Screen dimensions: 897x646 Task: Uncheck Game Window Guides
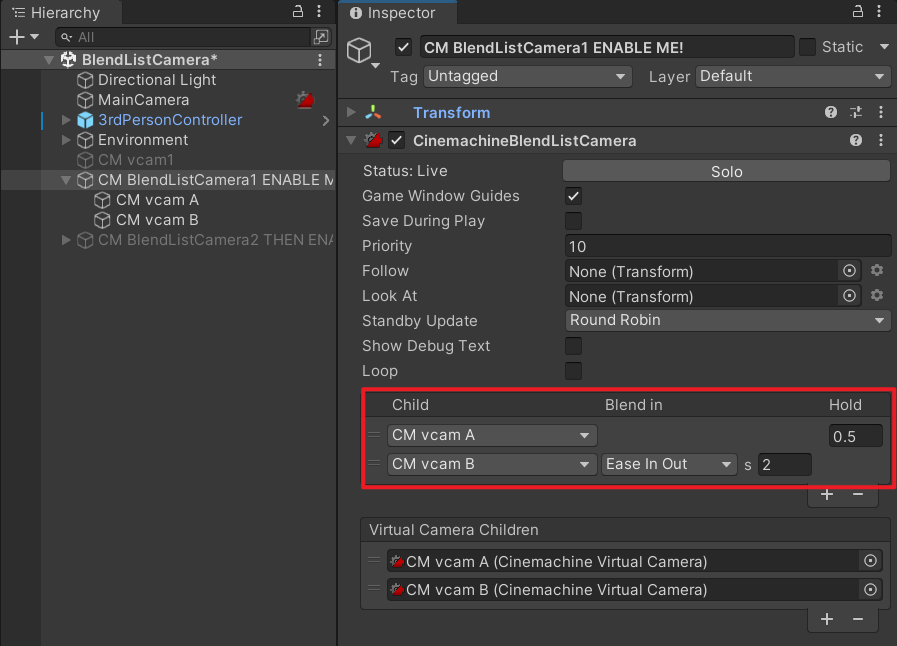[573, 196]
